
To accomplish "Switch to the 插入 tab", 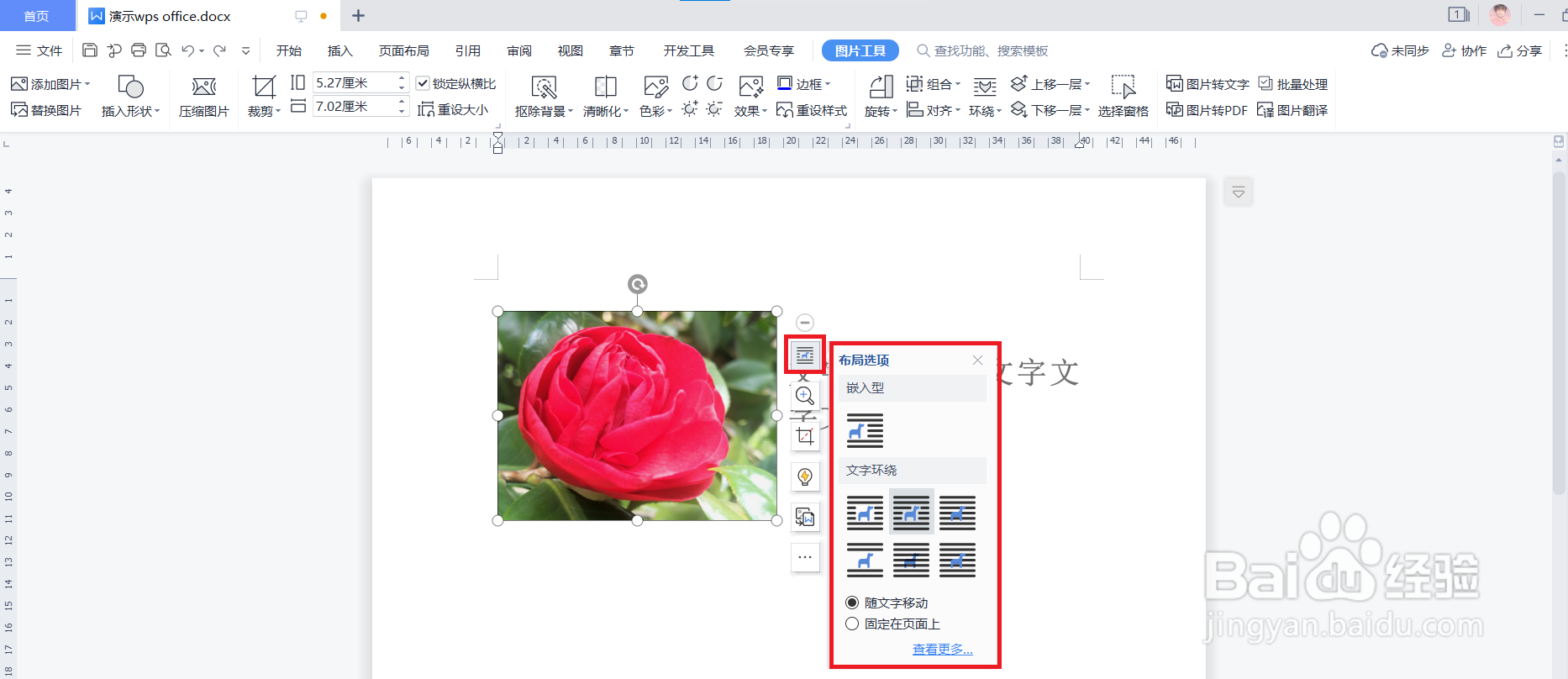I will (340, 50).
